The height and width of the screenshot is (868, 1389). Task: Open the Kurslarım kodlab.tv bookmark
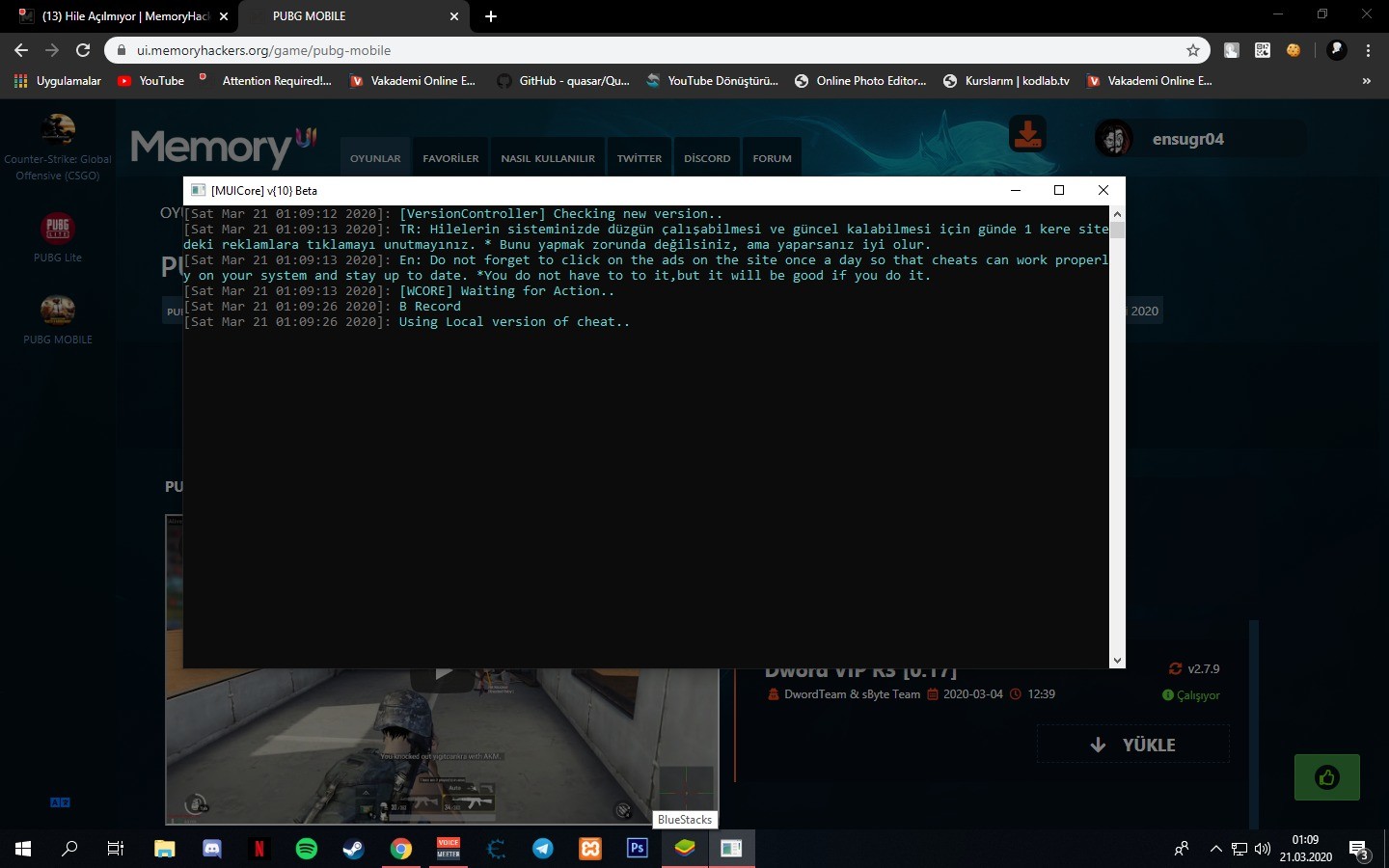click(1007, 81)
